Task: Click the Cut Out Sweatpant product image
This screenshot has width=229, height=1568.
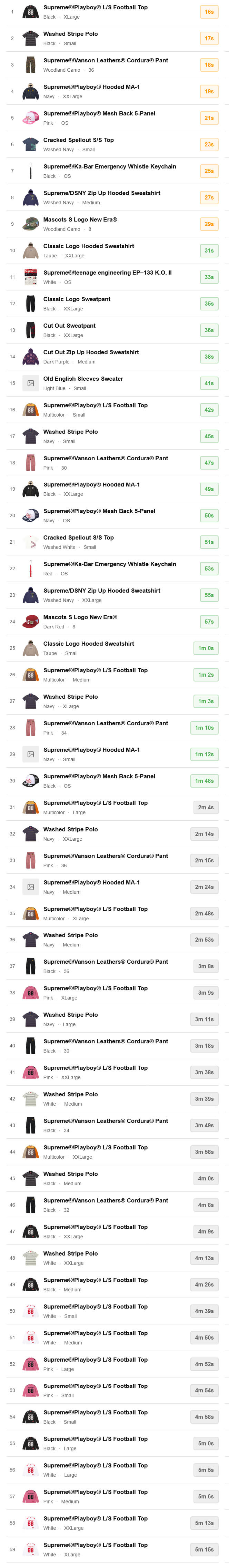Action: [x=30, y=330]
